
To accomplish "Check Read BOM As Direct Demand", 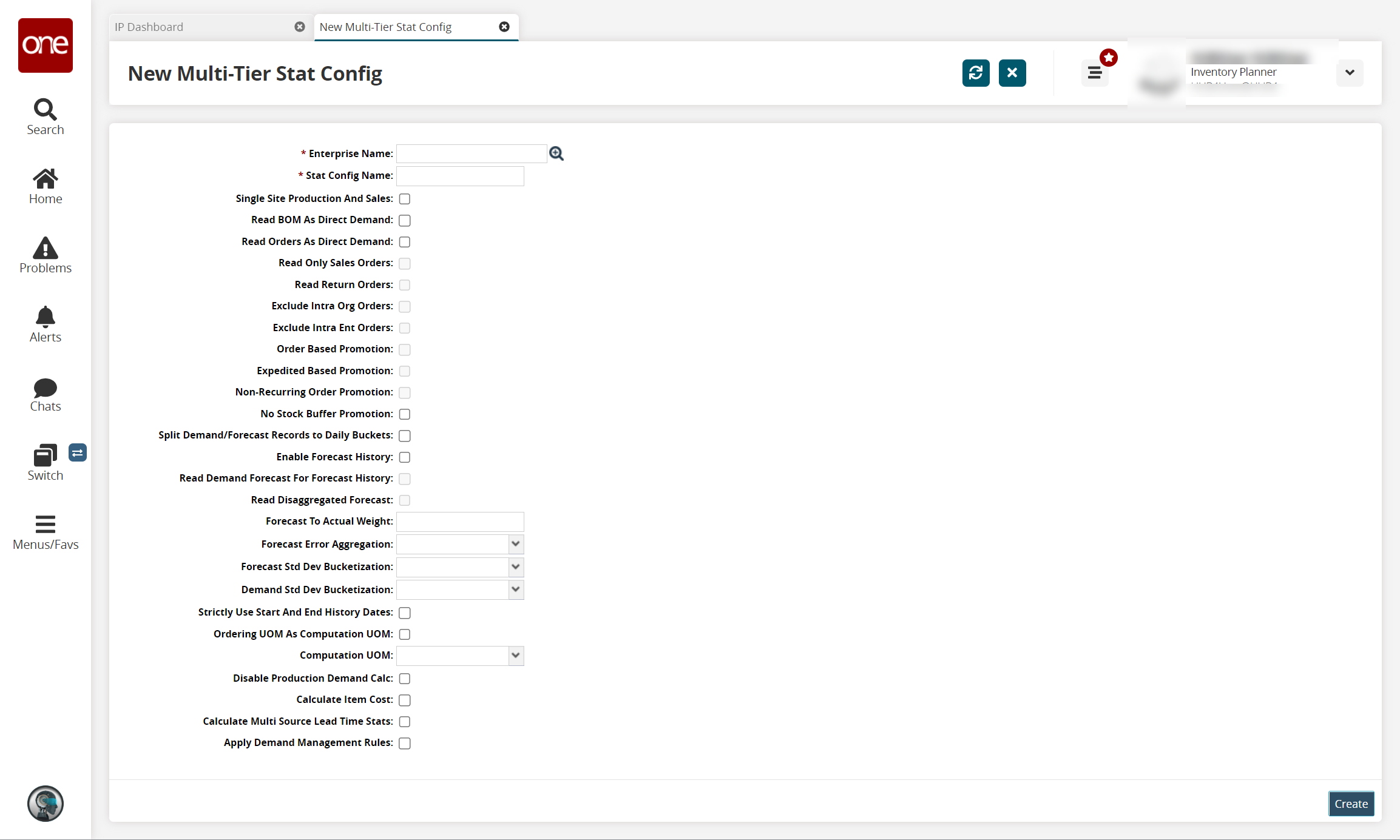I will point(405,220).
